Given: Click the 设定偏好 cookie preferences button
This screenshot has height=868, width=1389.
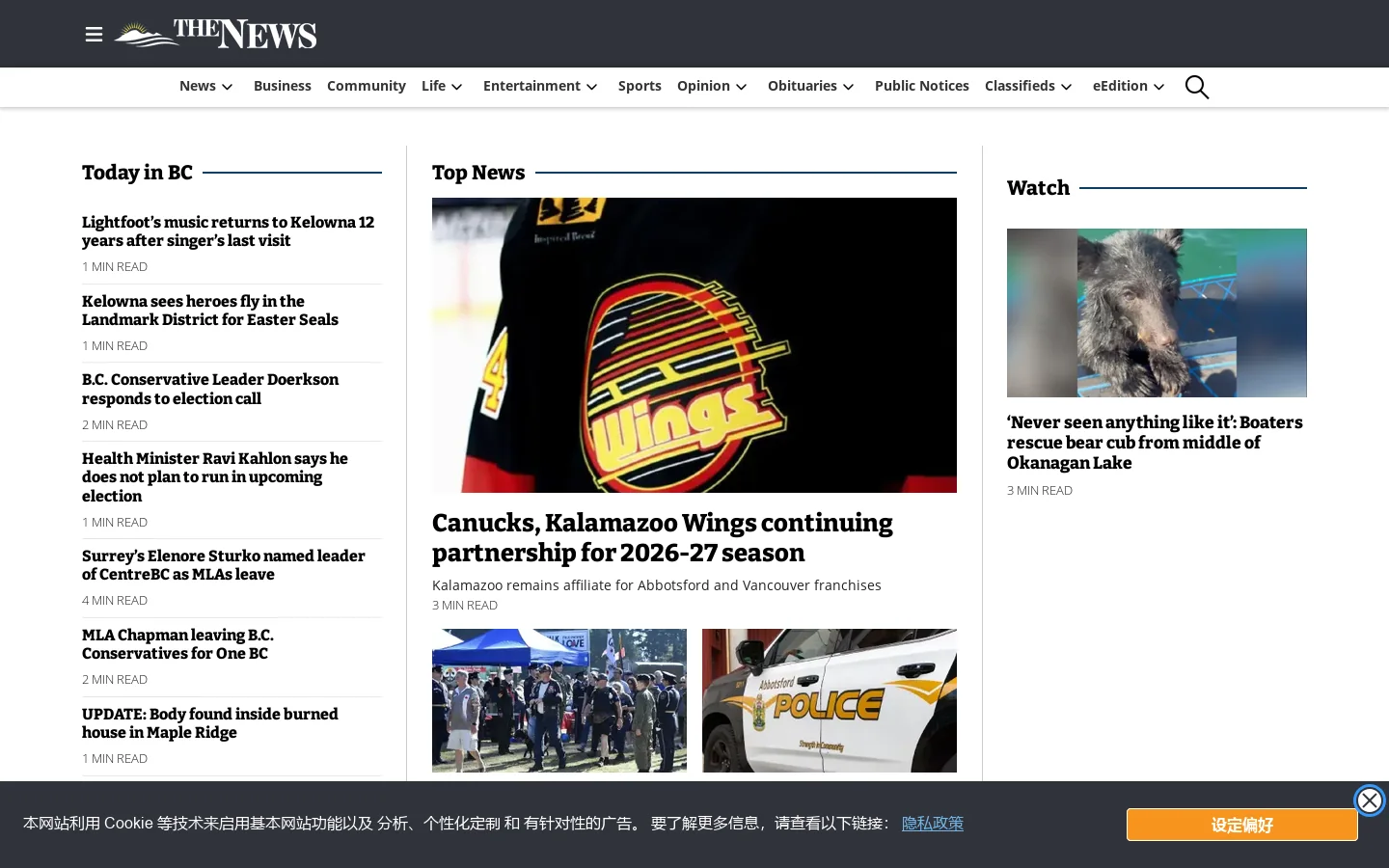Looking at the screenshot, I should tap(1242, 825).
